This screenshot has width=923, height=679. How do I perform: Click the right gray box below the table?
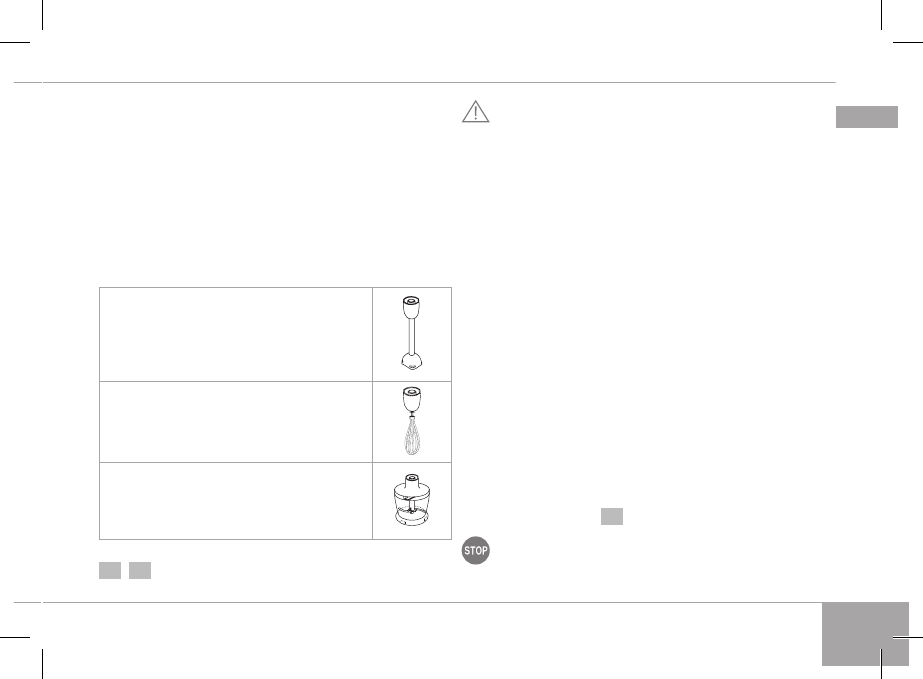click(x=140, y=569)
